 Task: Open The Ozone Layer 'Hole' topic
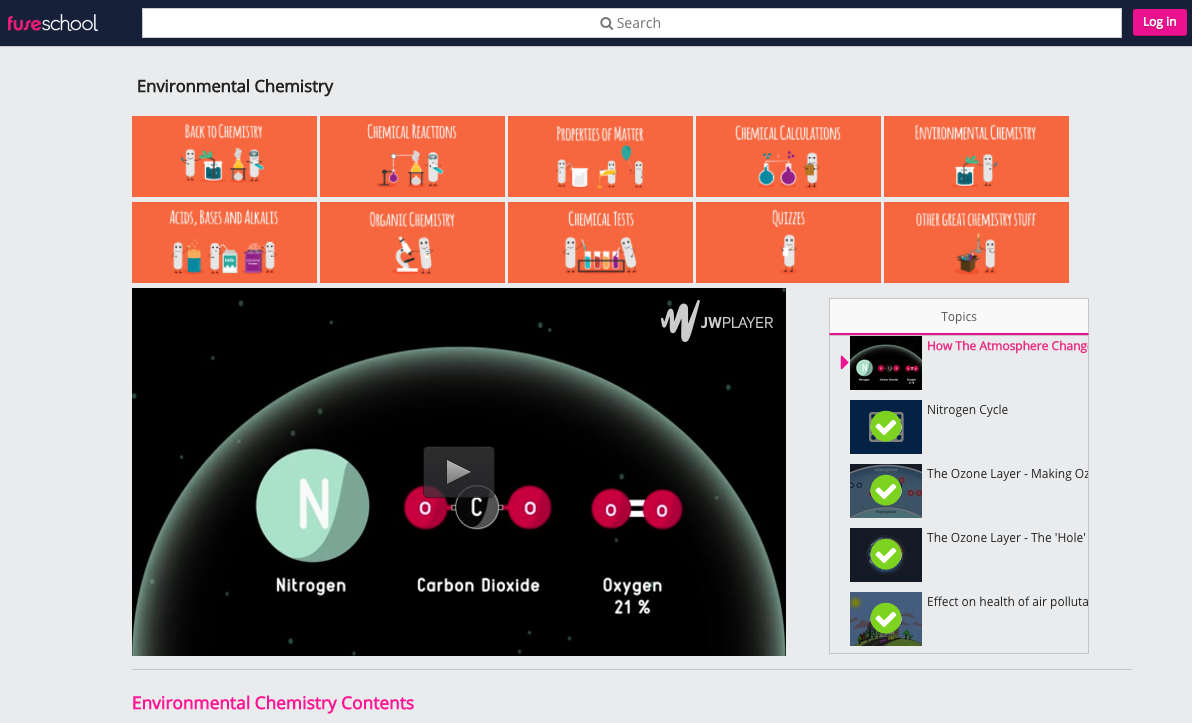(1005, 538)
